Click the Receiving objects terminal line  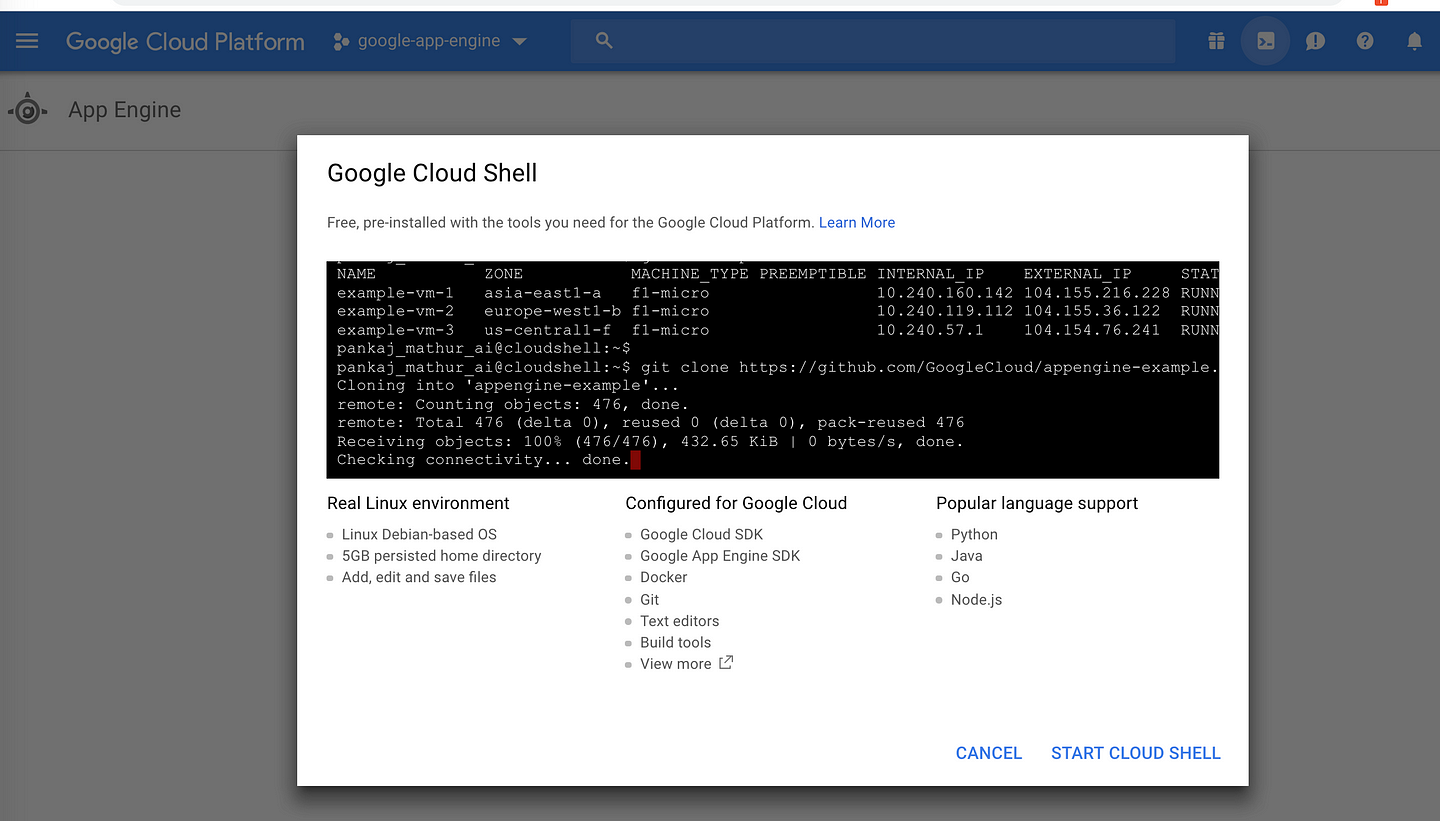tap(650, 441)
